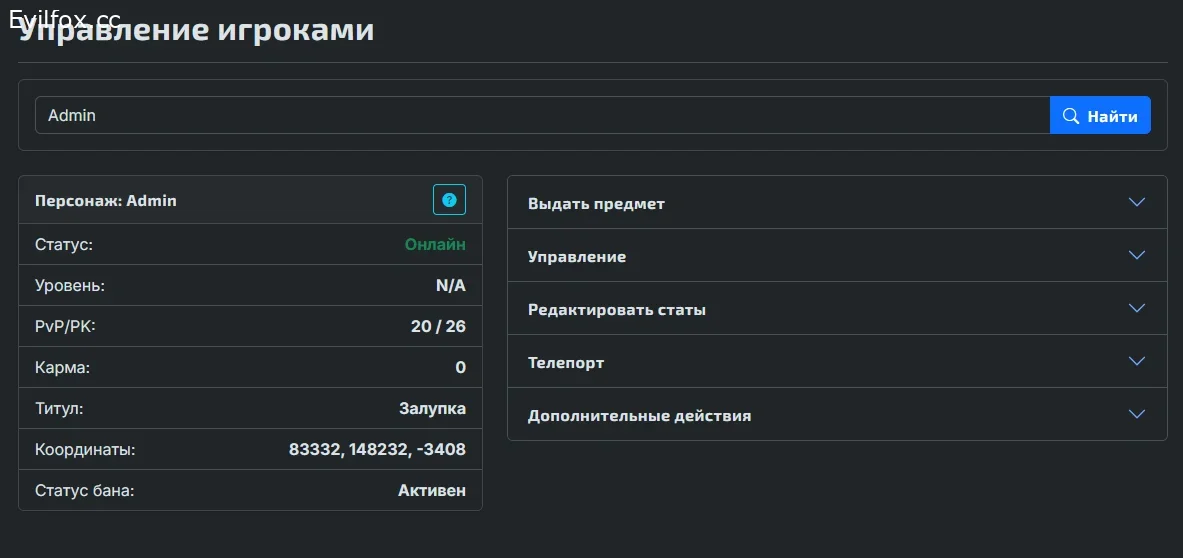1183x558 pixels.
Task: Expand the Выдать предмет section
Action: coord(837,203)
